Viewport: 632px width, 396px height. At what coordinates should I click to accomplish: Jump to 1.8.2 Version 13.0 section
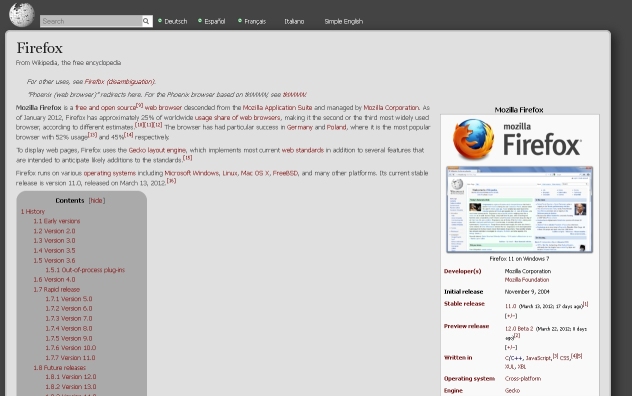click(71, 386)
